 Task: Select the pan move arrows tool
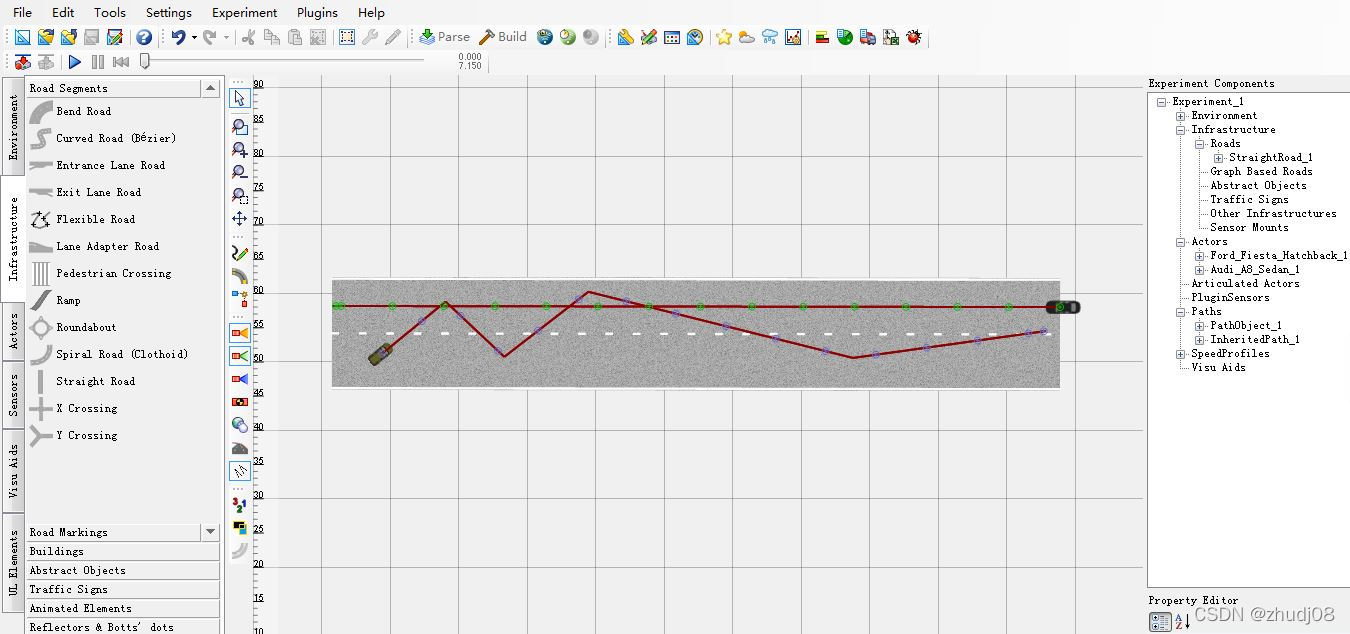click(x=240, y=219)
